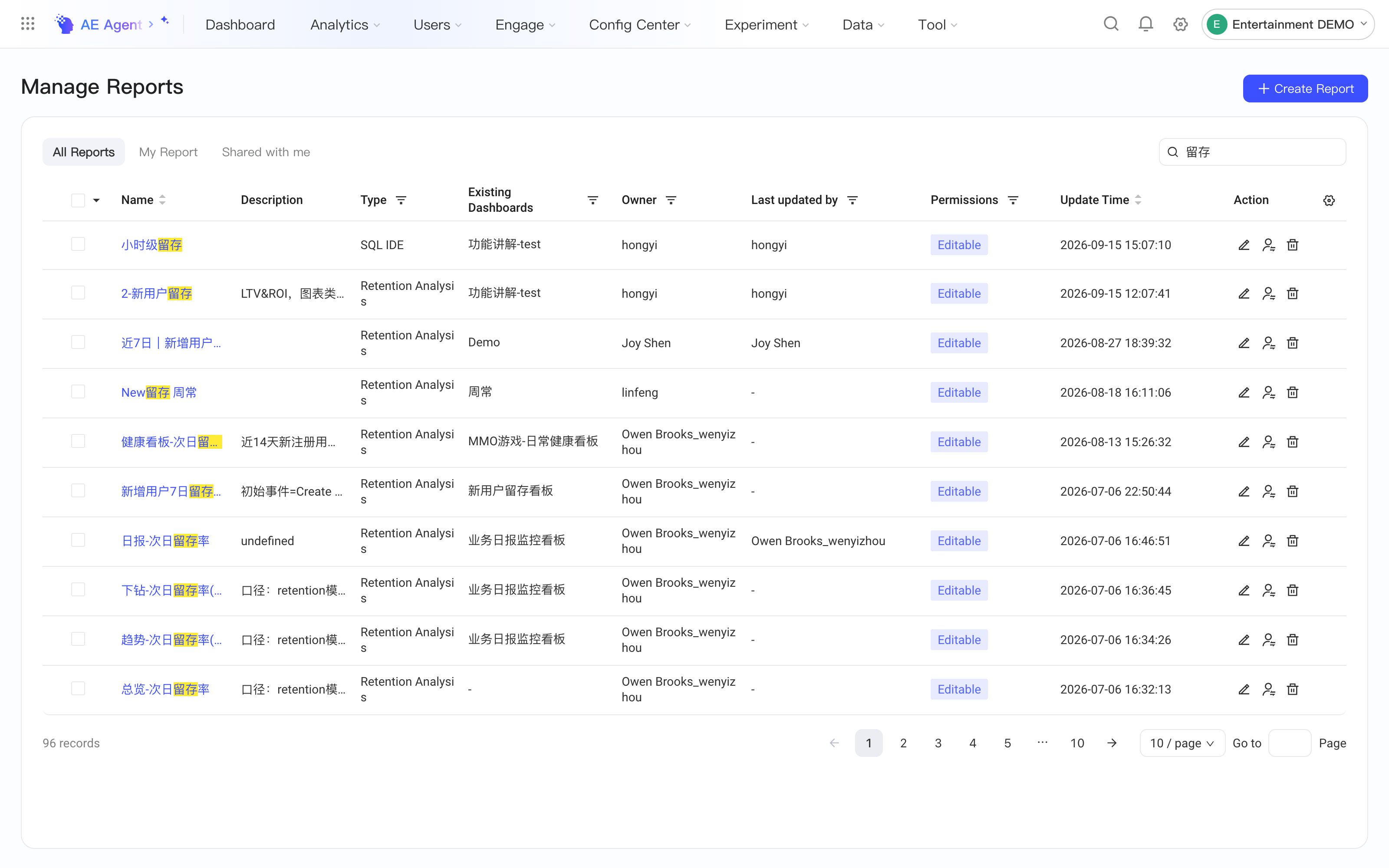Image resolution: width=1389 pixels, height=868 pixels.
Task: Open the notifications bell
Action: point(1145,24)
